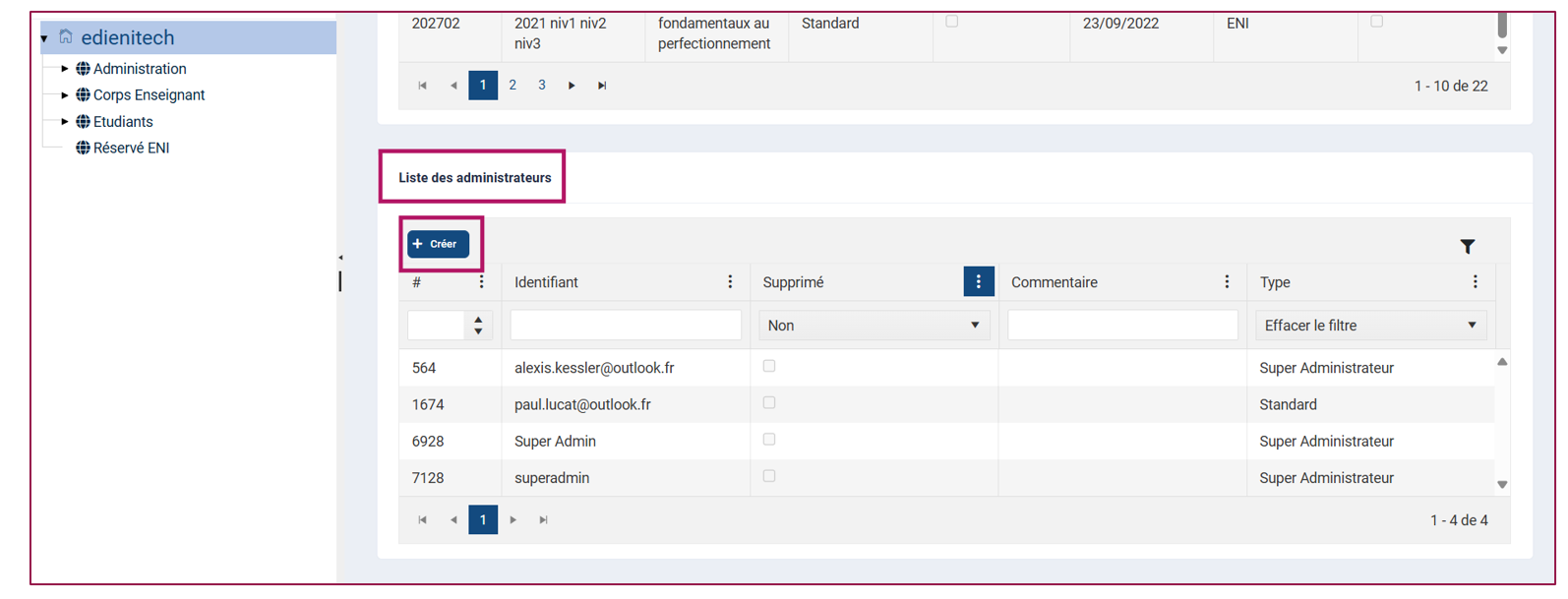Click page 1 in administrators pager
This screenshot has width=1568, height=599.
coord(483,520)
